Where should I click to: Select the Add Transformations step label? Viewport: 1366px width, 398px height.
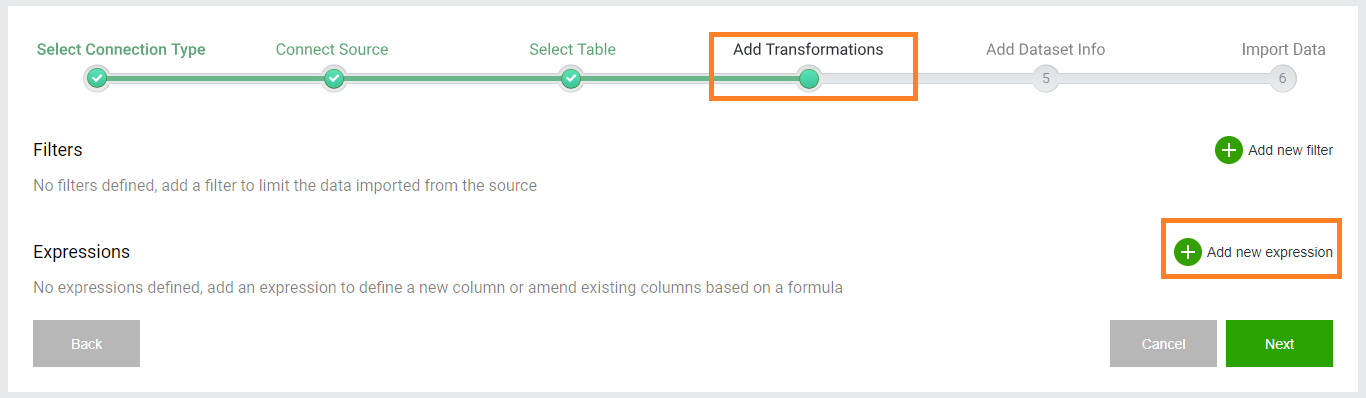coord(808,49)
